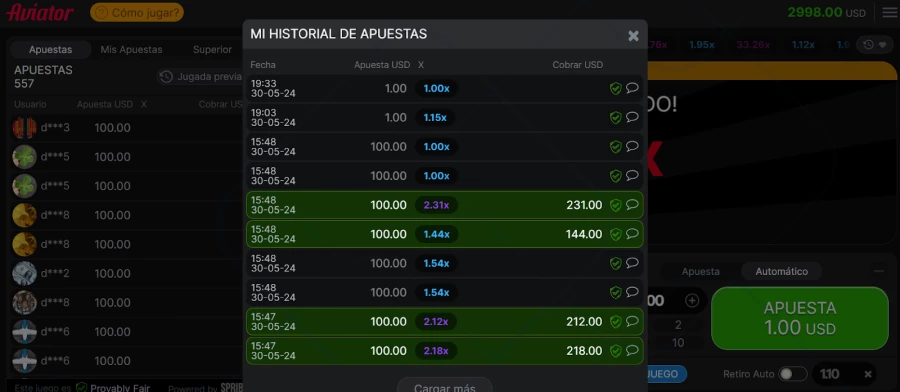Open the Cómo jugar help button

137,12
